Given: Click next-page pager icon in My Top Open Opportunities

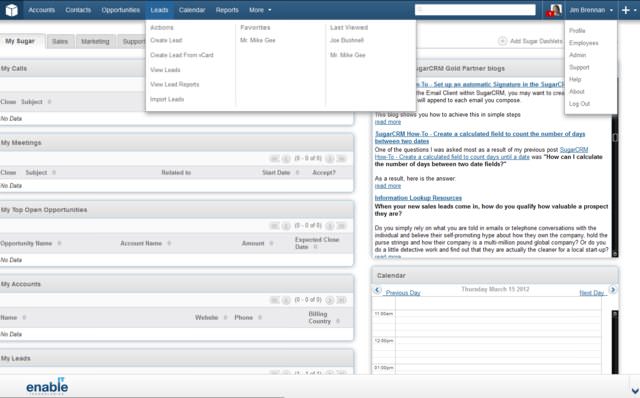Looking at the screenshot, I should click(330, 226).
